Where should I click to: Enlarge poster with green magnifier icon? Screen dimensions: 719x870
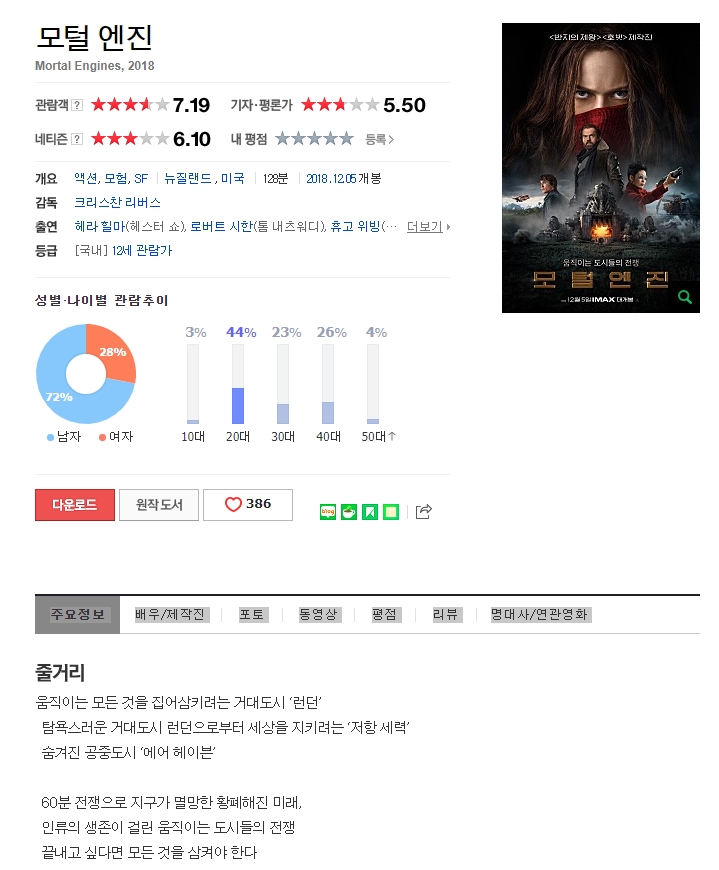tap(685, 297)
